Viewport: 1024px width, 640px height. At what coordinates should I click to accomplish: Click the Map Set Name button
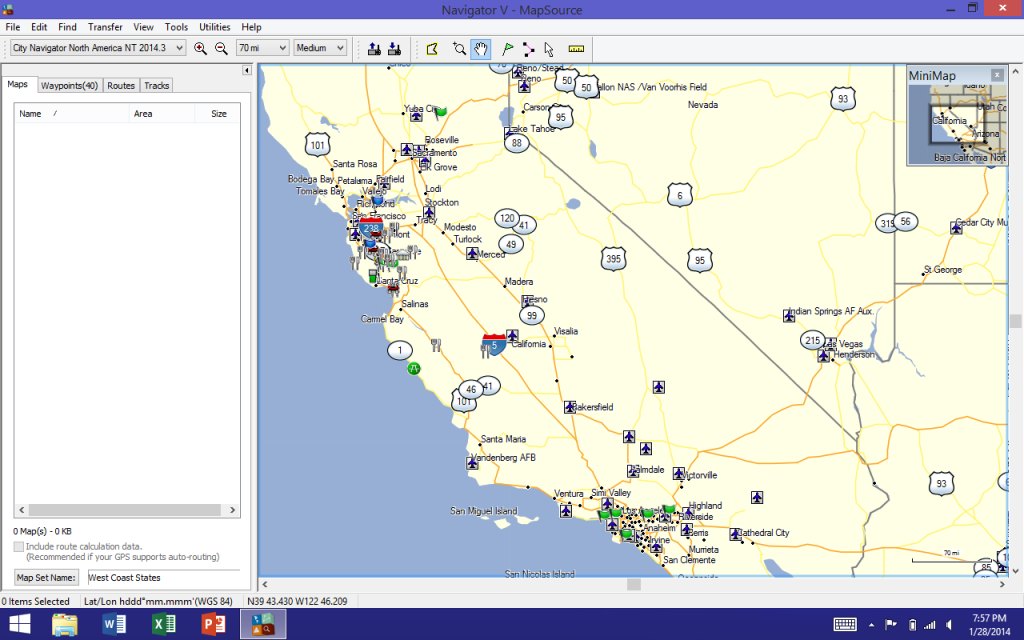click(x=46, y=577)
